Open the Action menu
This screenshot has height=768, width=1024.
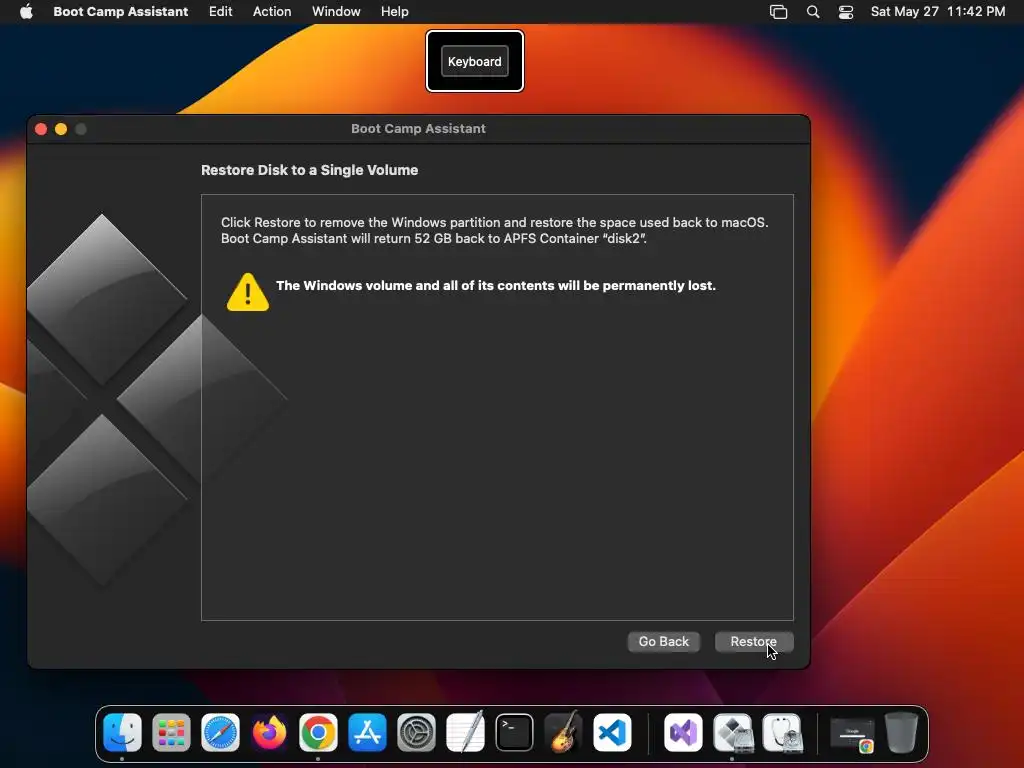pos(272,11)
